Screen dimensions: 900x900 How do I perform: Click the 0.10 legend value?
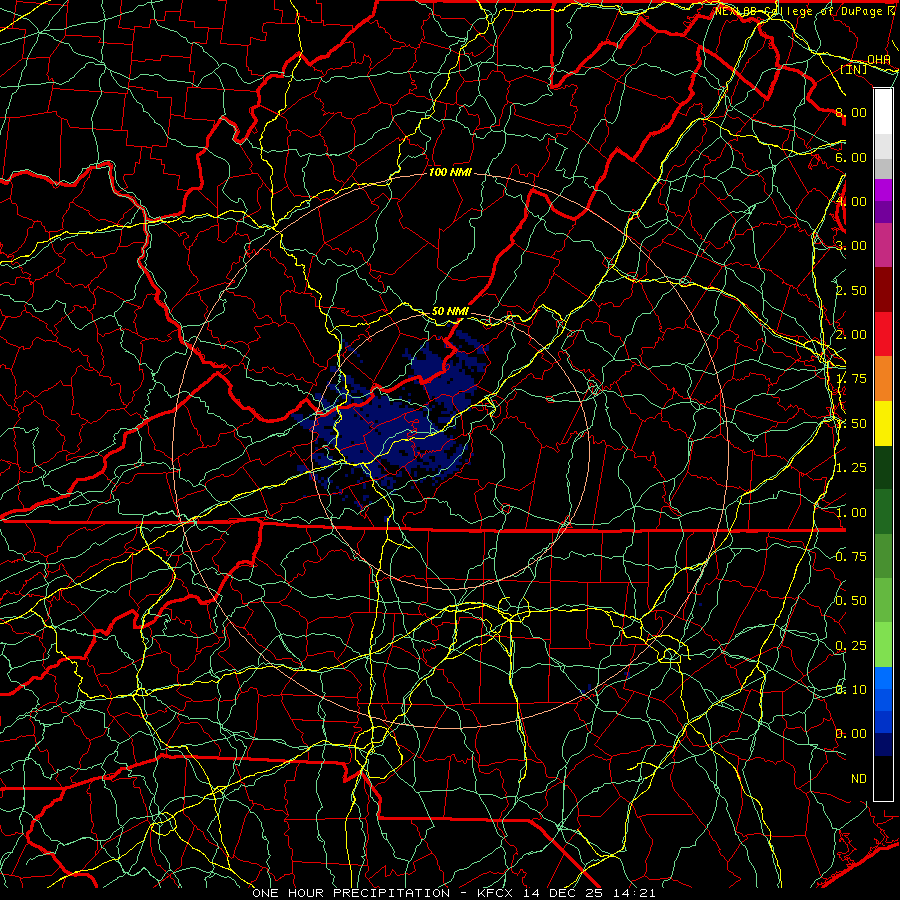click(x=851, y=690)
